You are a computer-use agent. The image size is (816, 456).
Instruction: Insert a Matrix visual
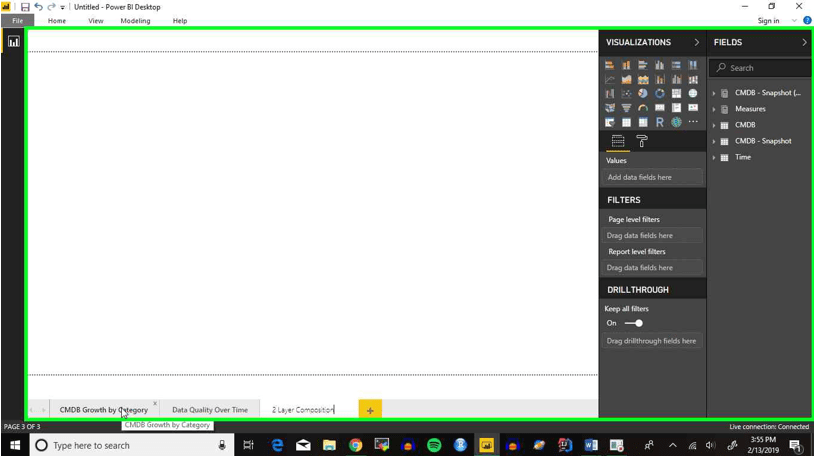click(643, 122)
